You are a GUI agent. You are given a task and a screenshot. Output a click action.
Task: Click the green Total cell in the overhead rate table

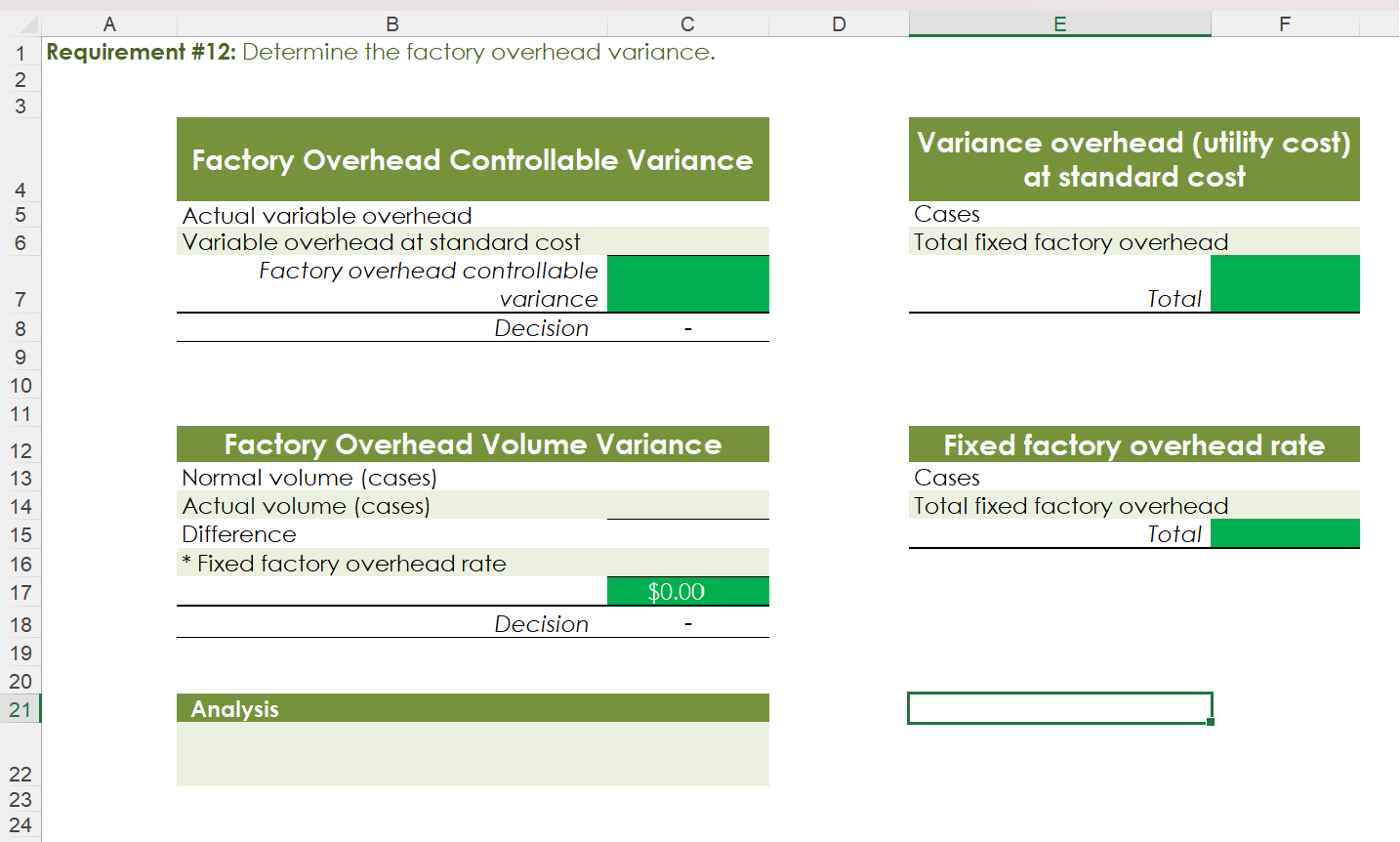(x=1285, y=533)
